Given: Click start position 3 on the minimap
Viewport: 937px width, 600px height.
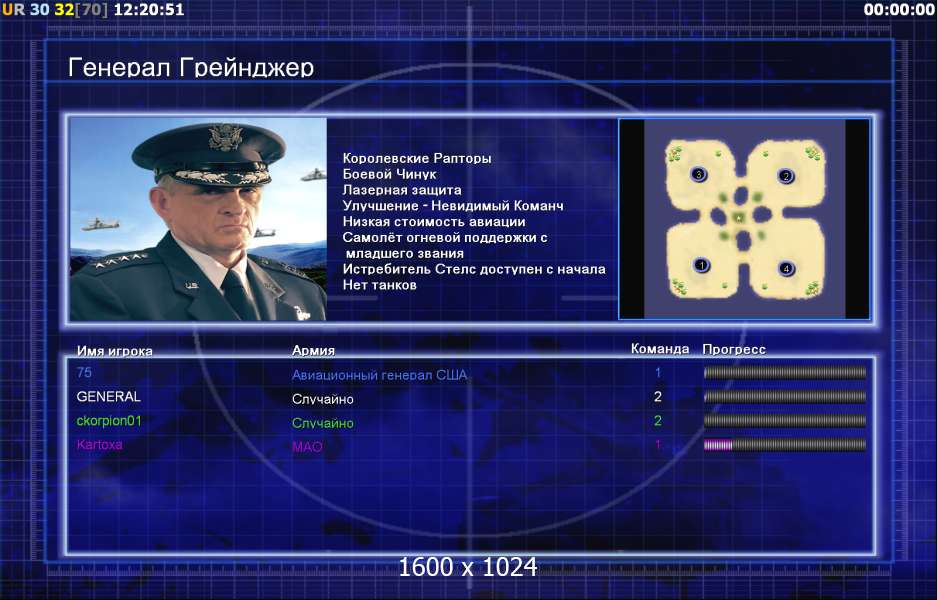Looking at the screenshot, I should 698,175.
